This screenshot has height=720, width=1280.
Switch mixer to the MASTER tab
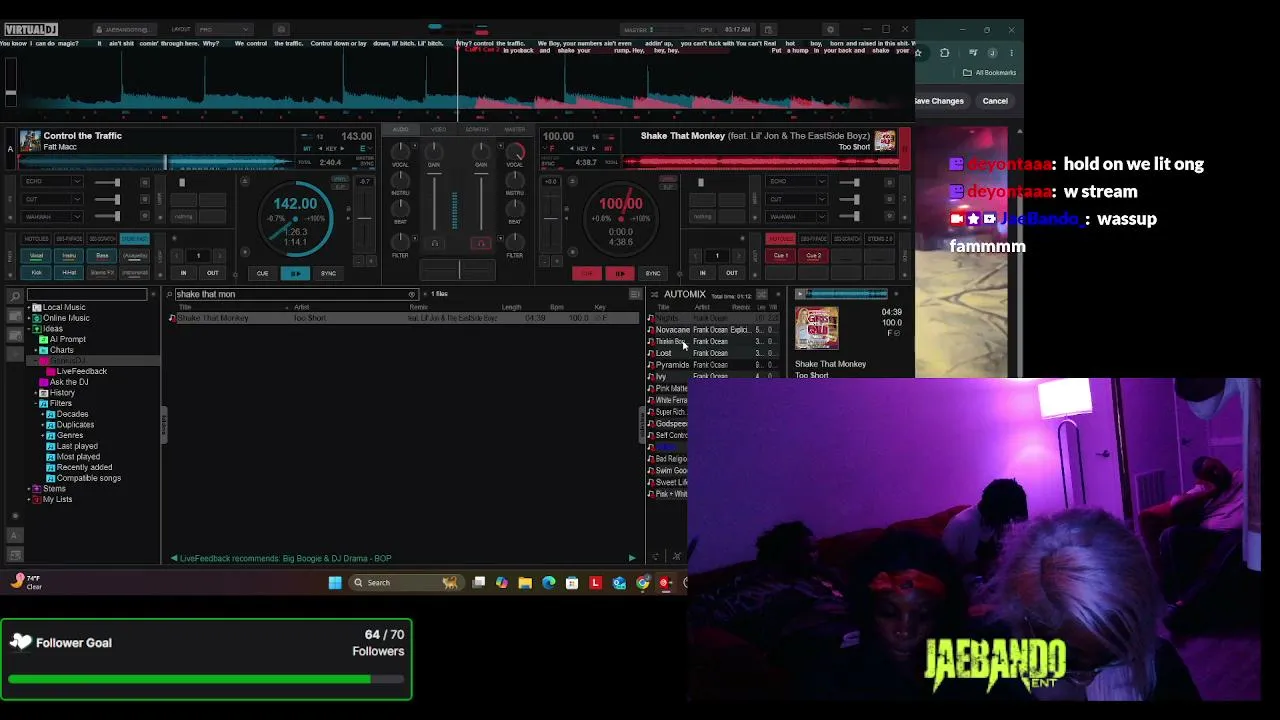[x=515, y=129]
